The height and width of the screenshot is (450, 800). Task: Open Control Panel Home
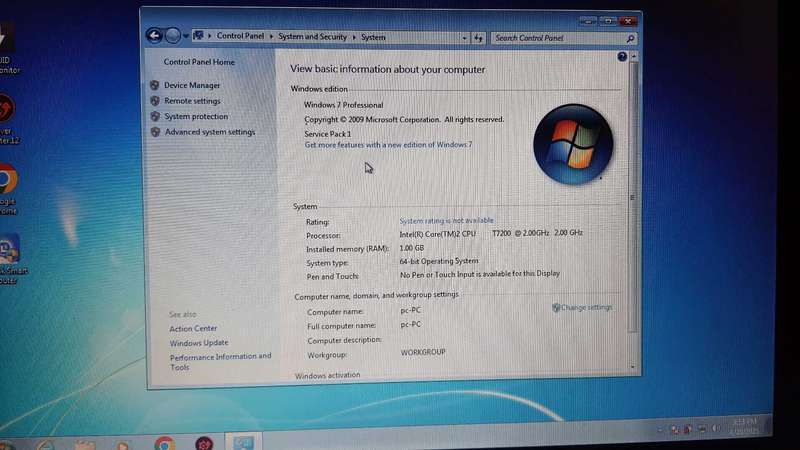pos(199,62)
